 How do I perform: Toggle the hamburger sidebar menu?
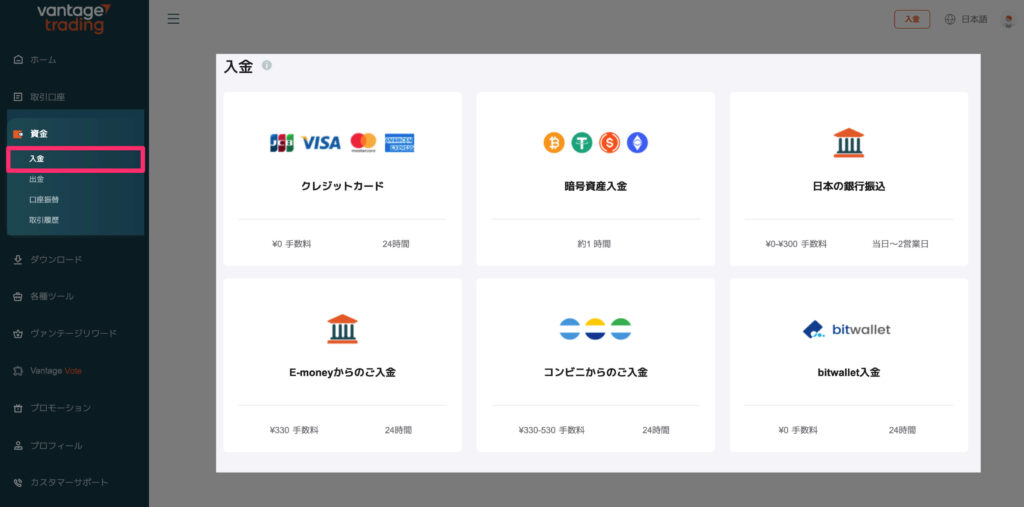pos(173,18)
